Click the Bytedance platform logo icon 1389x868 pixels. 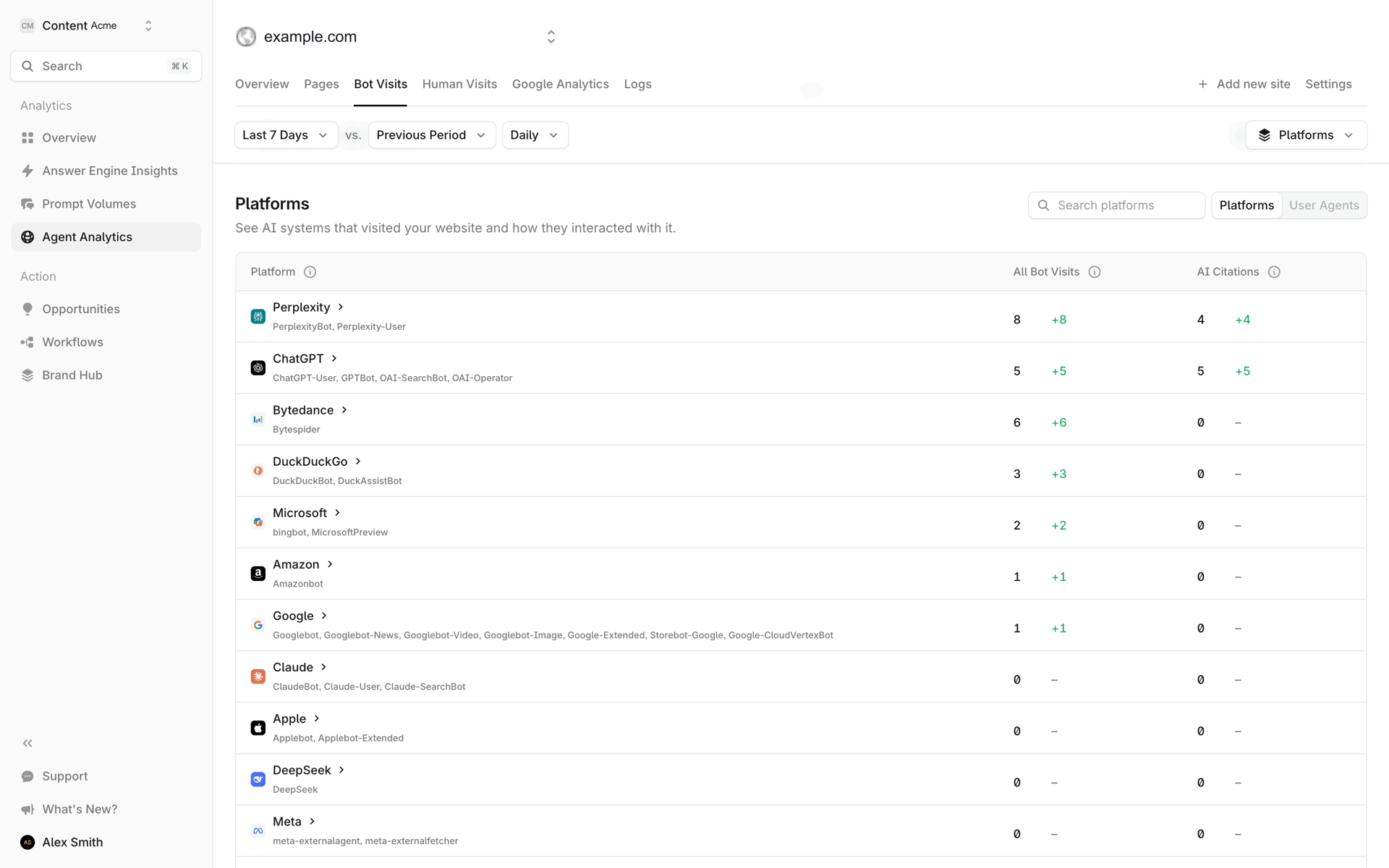258,420
